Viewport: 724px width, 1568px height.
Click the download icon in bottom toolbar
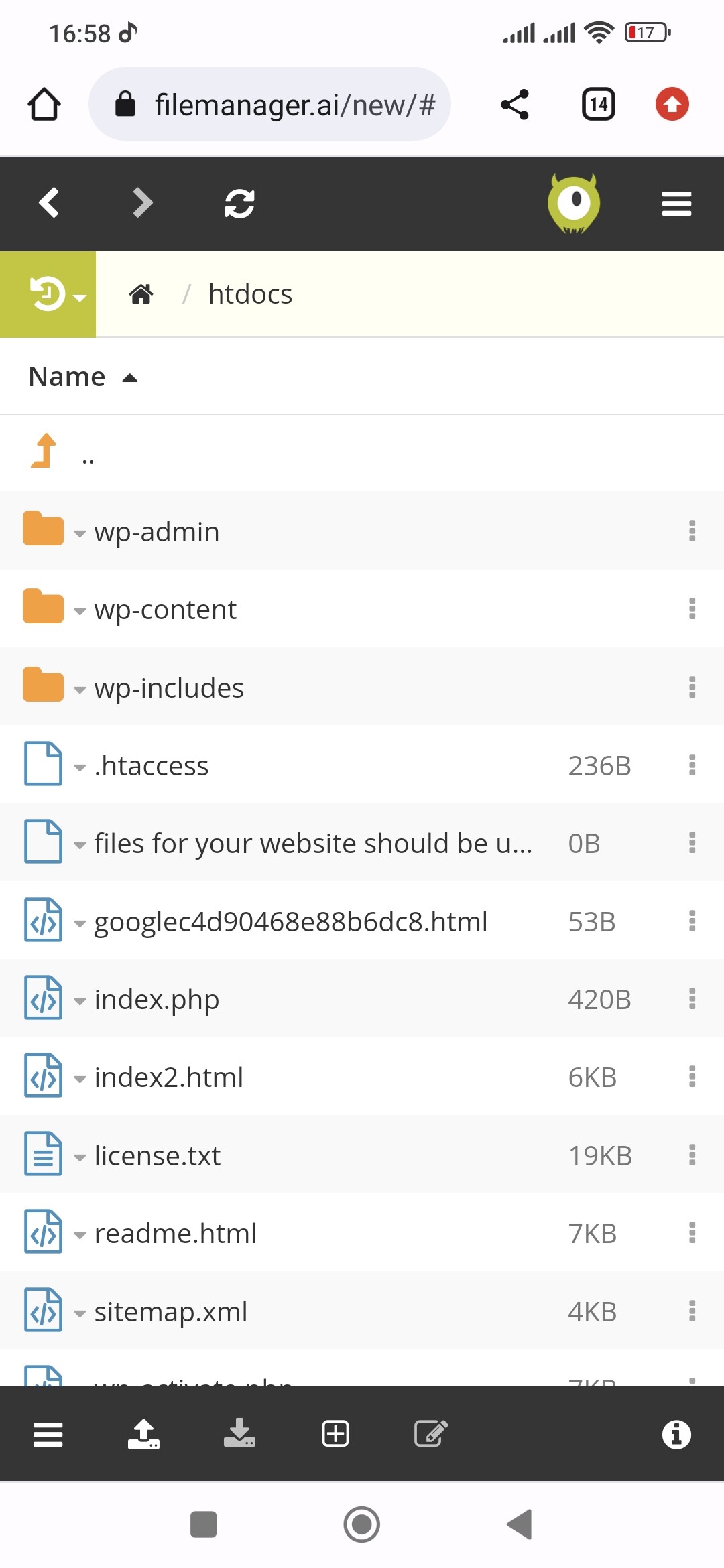[x=239, y=1434]
